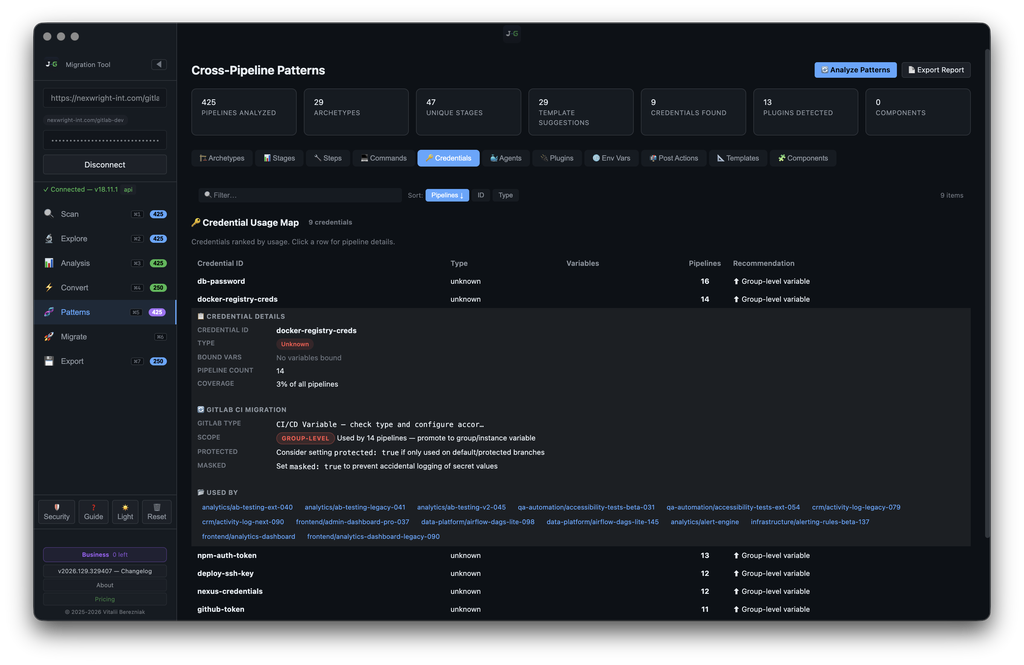Switch to Light theme
Image resolution: width=1024 pixels, height=665 pixels.
tap(125, 511)
